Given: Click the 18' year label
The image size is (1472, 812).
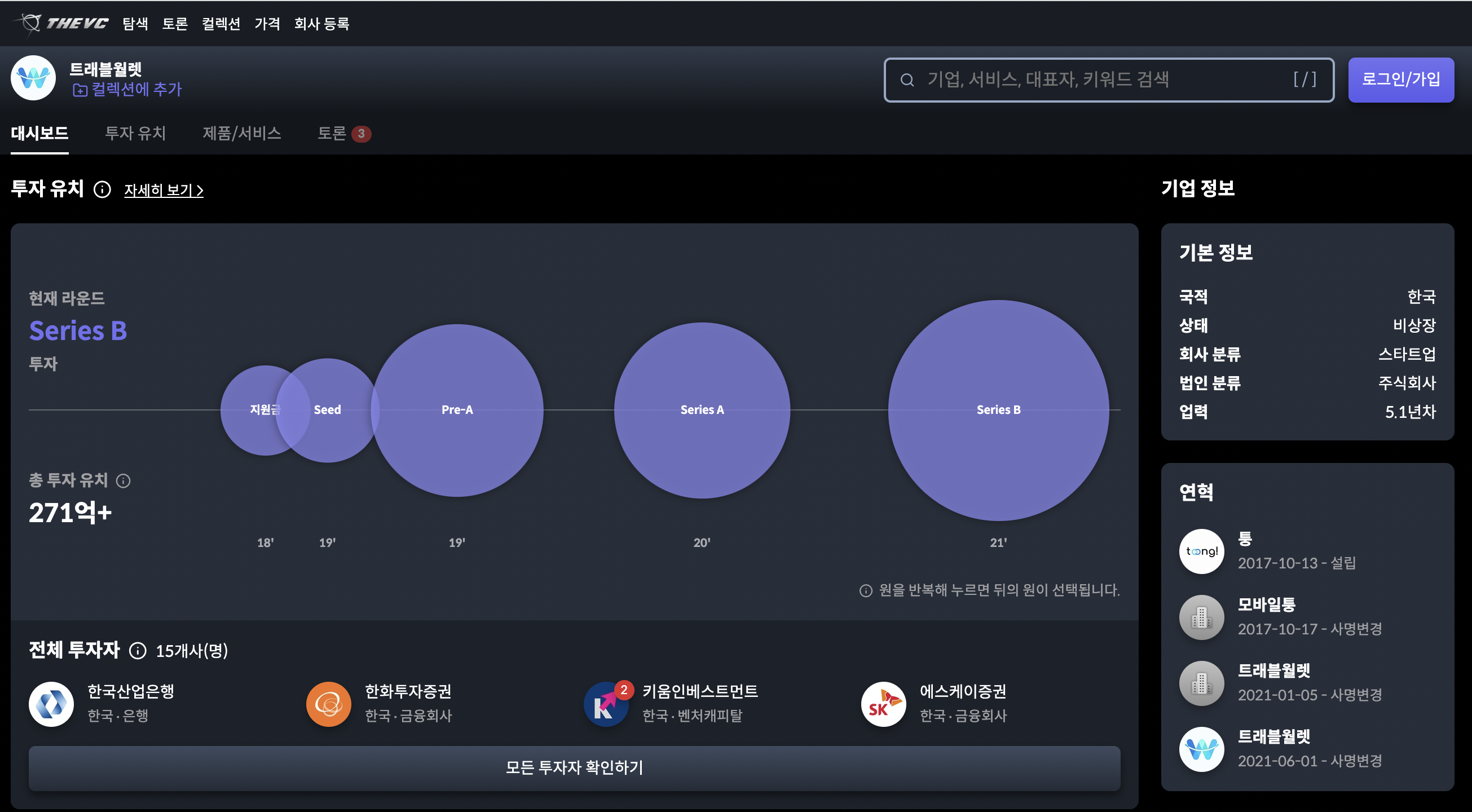Looking at the screenshot, I should click(x=265, y=543).
